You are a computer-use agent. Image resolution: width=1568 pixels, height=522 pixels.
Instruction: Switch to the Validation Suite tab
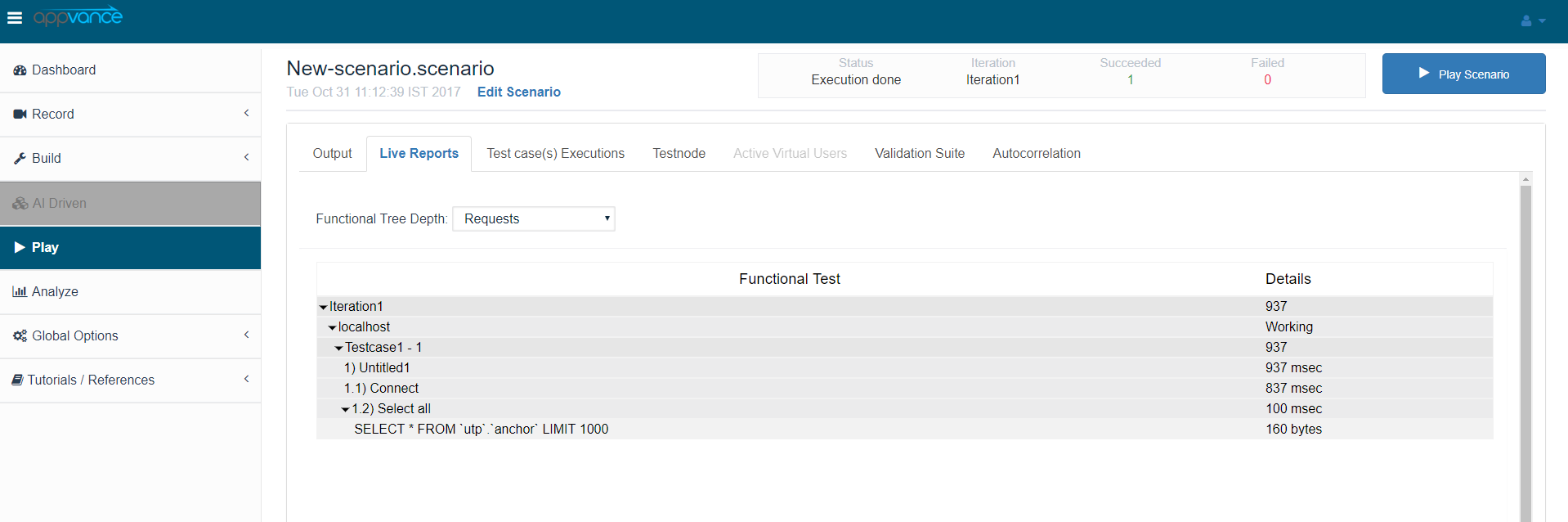click(920, 154)
